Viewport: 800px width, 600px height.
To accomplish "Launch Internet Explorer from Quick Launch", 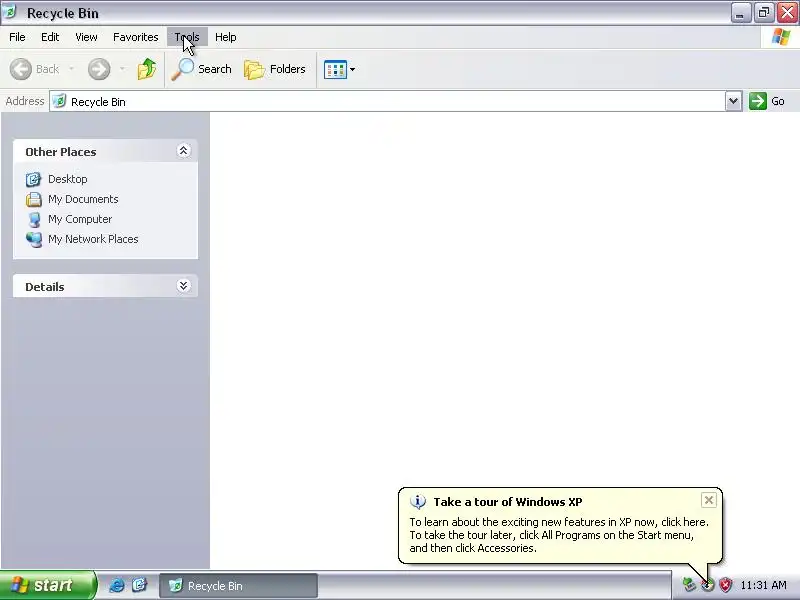I will [x=117, y=585].
